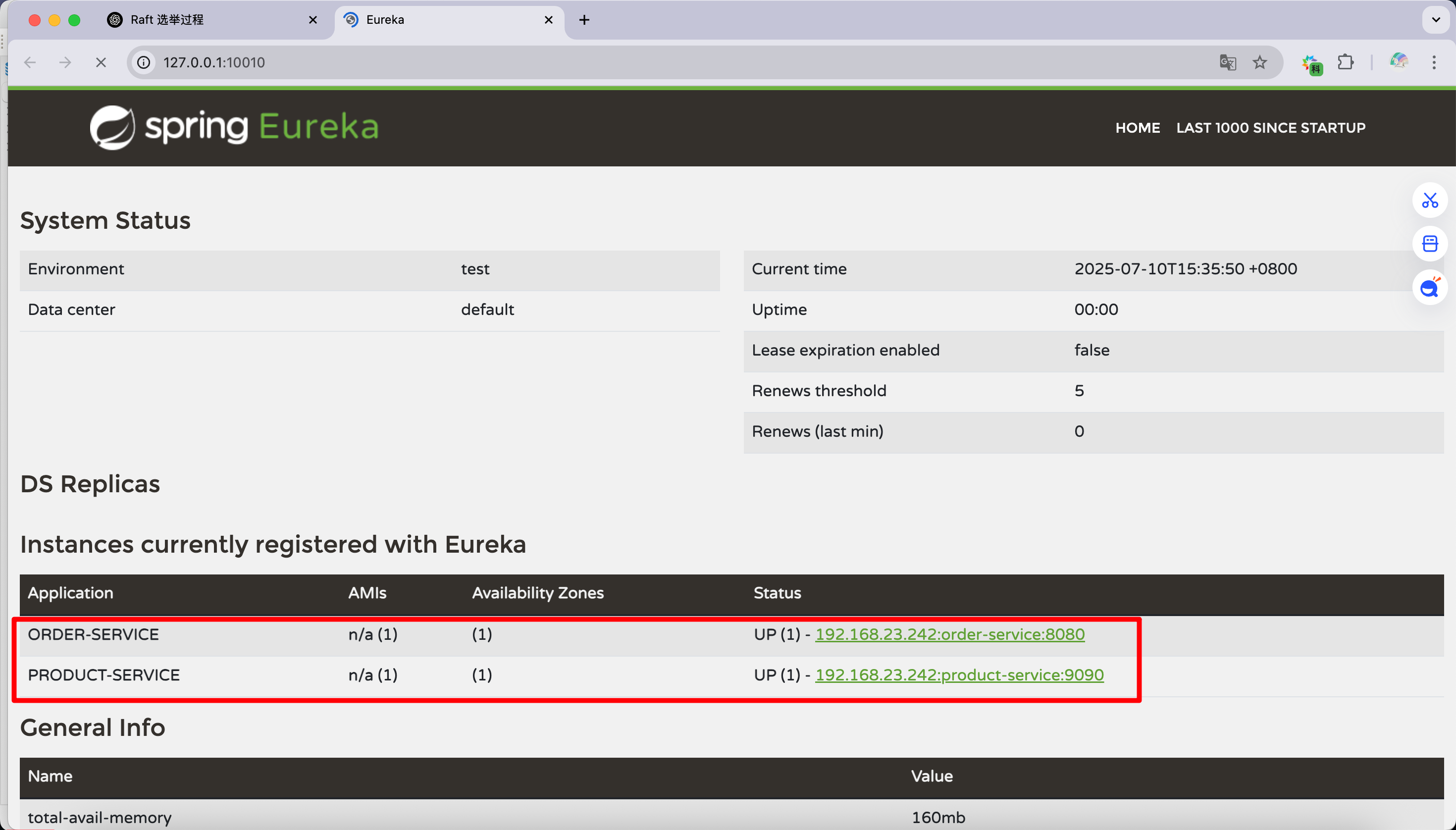Click the translate page icon
The image size is (1456, 830).
click(1227, 62)
